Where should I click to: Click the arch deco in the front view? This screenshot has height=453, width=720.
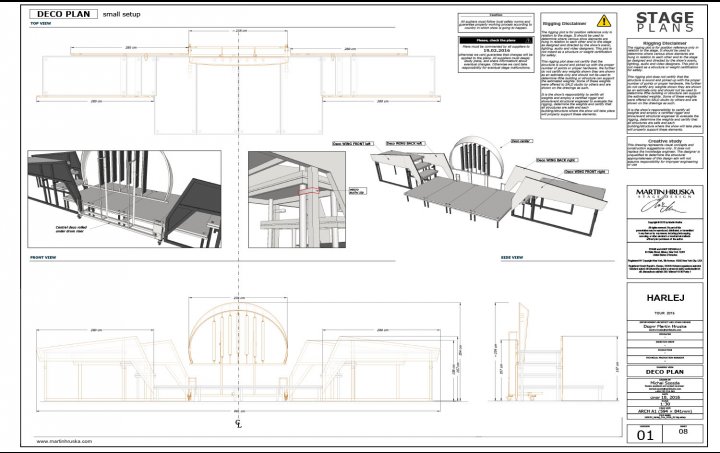(x=238, y=334)
